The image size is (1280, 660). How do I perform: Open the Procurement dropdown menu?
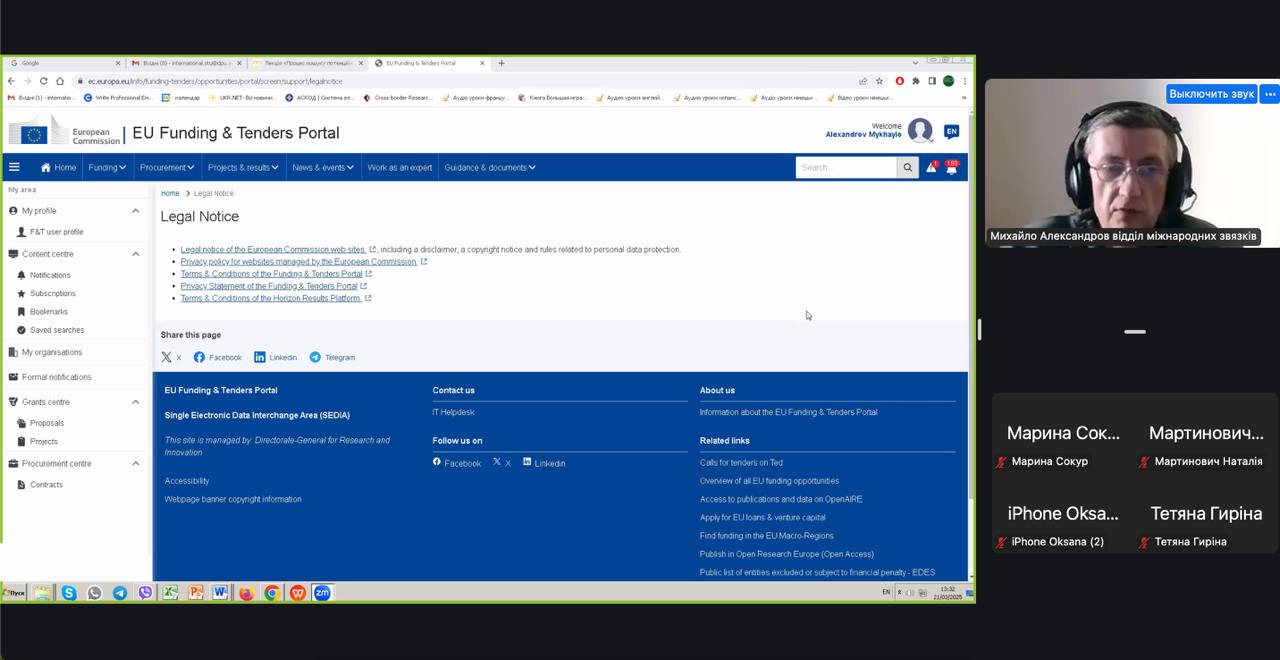pos(167,167)
